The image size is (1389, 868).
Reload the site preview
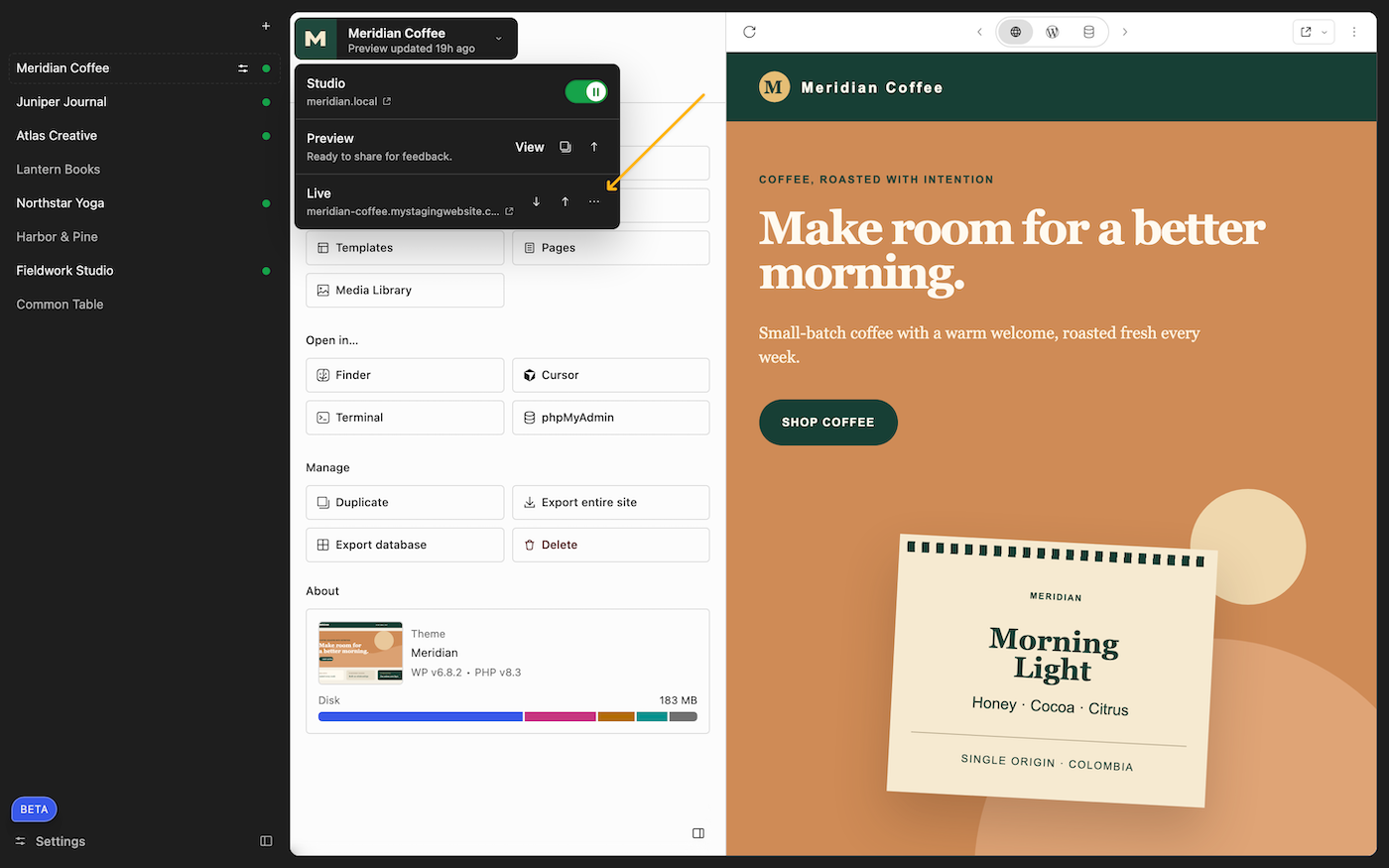click(x=750, y=32)
